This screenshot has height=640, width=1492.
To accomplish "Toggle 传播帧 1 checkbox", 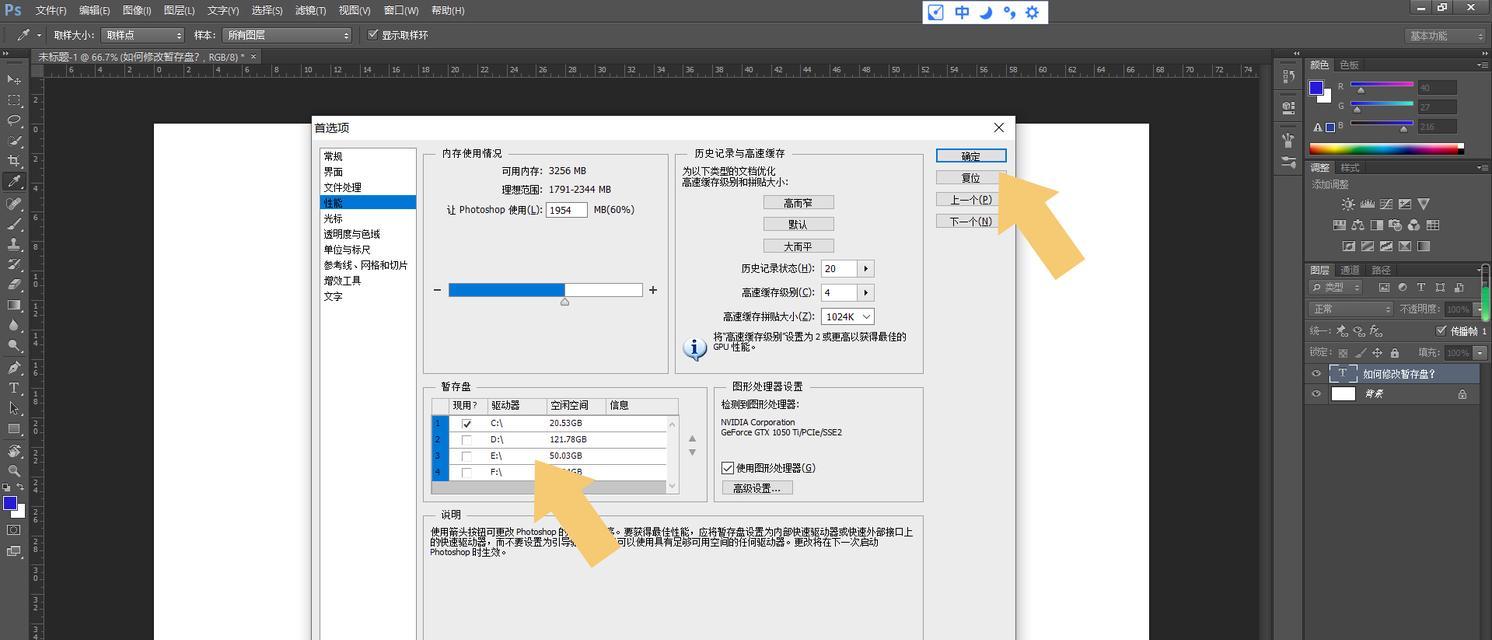I will (x=1441, y=330).
